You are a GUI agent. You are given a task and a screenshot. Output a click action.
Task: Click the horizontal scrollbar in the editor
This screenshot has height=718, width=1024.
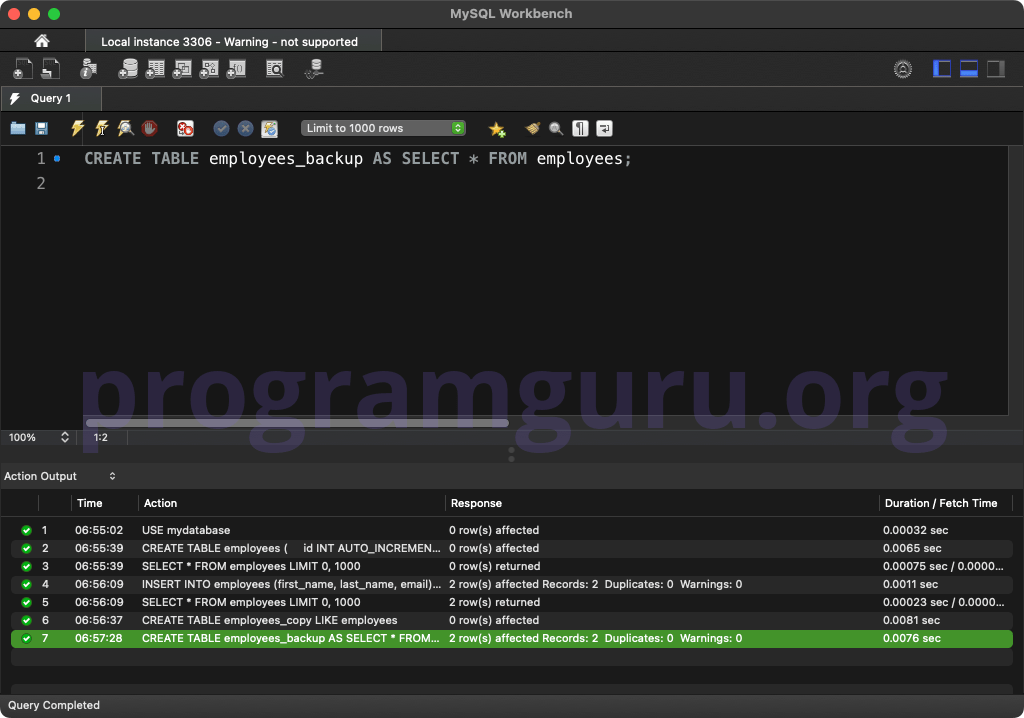click(297, 423)
